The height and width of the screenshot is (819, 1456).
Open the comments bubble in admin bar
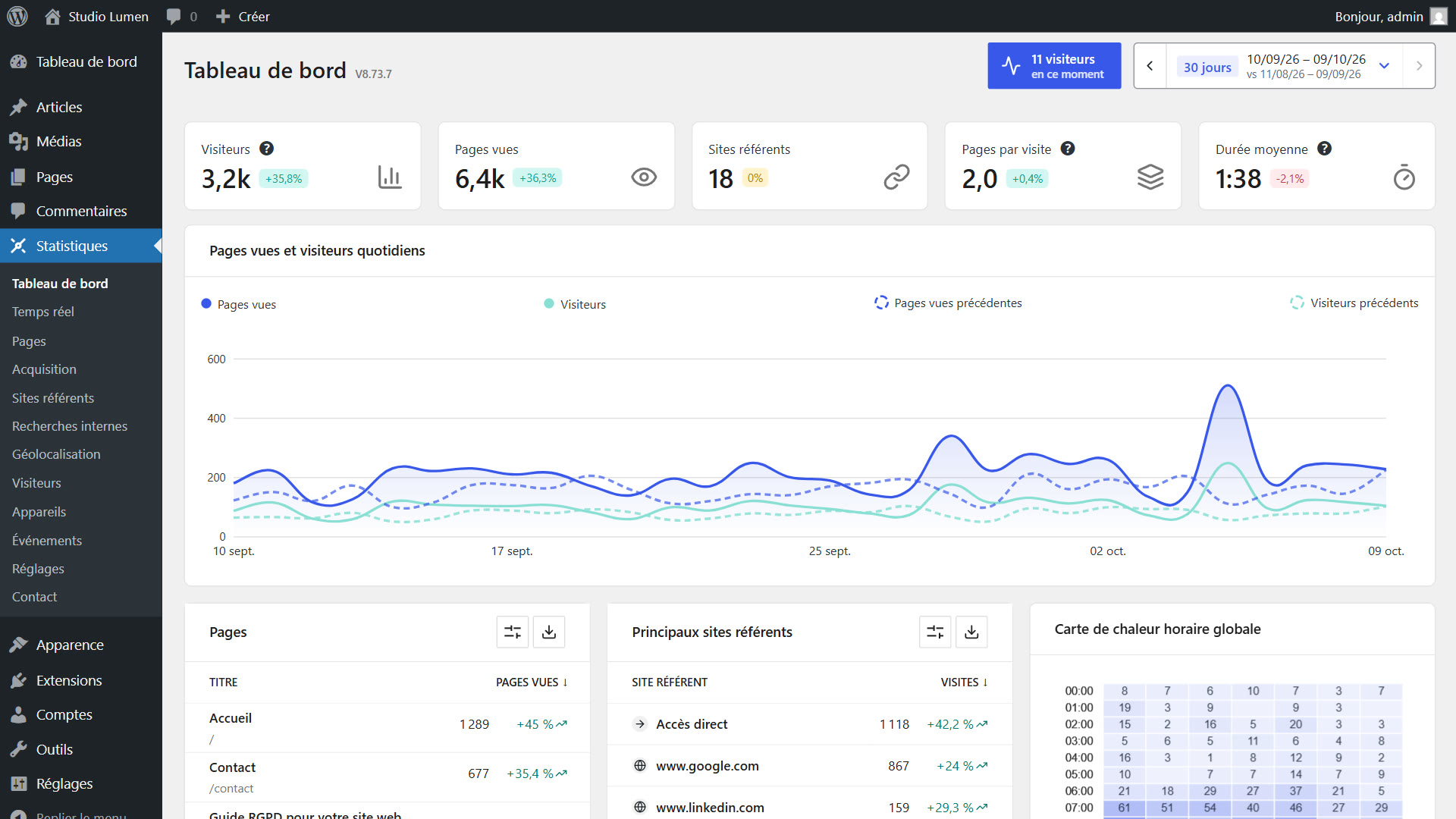point(174,16)
